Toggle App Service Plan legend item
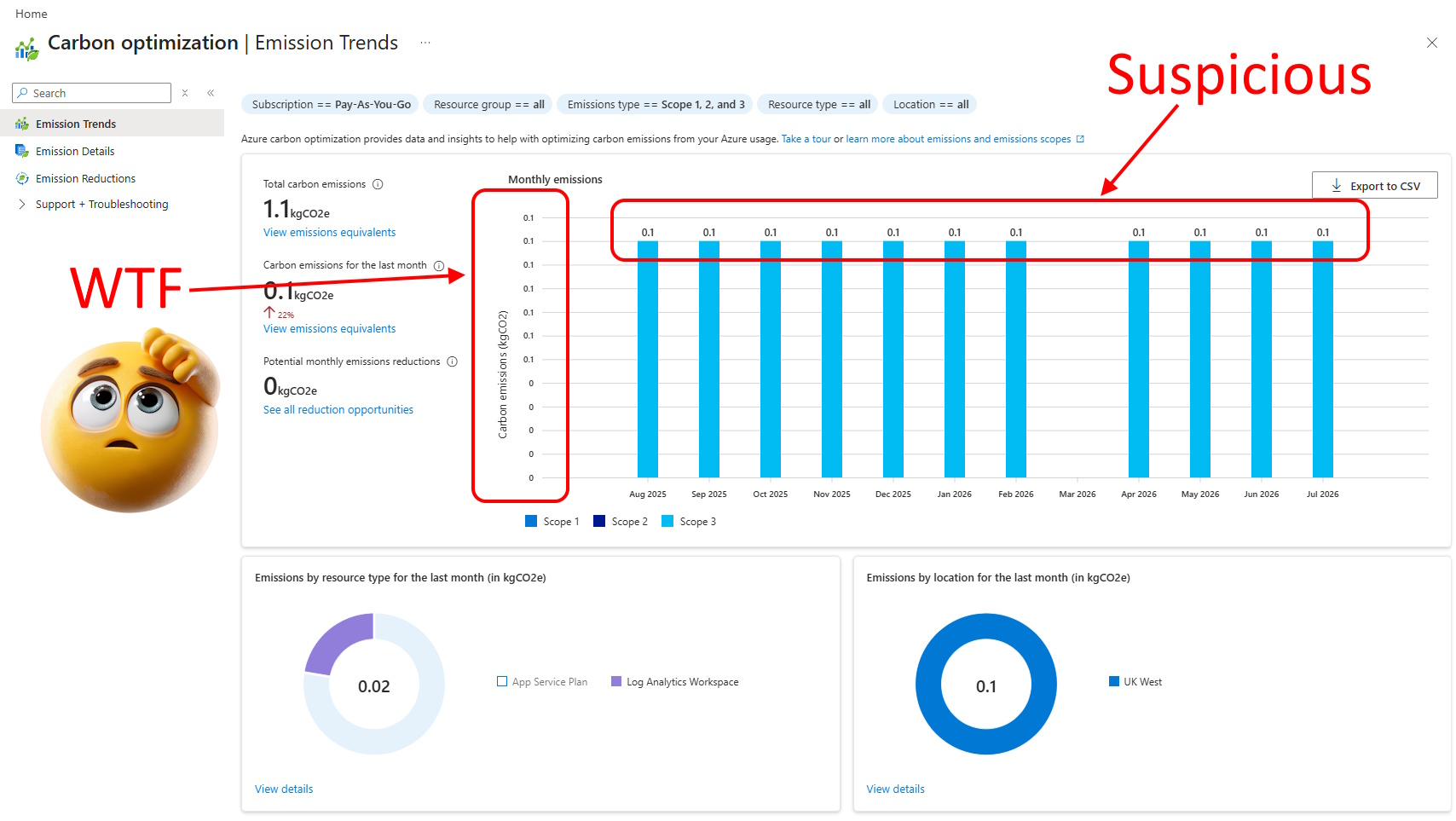 pos(542,682)
